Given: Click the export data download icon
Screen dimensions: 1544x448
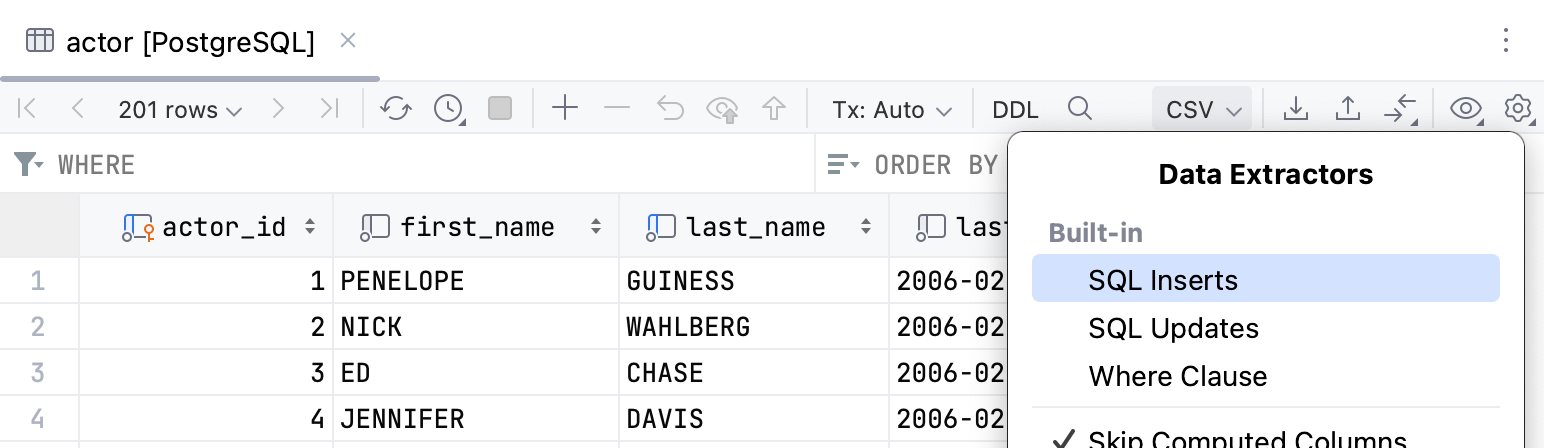Looking at the screenshot, I should 1295,109.
